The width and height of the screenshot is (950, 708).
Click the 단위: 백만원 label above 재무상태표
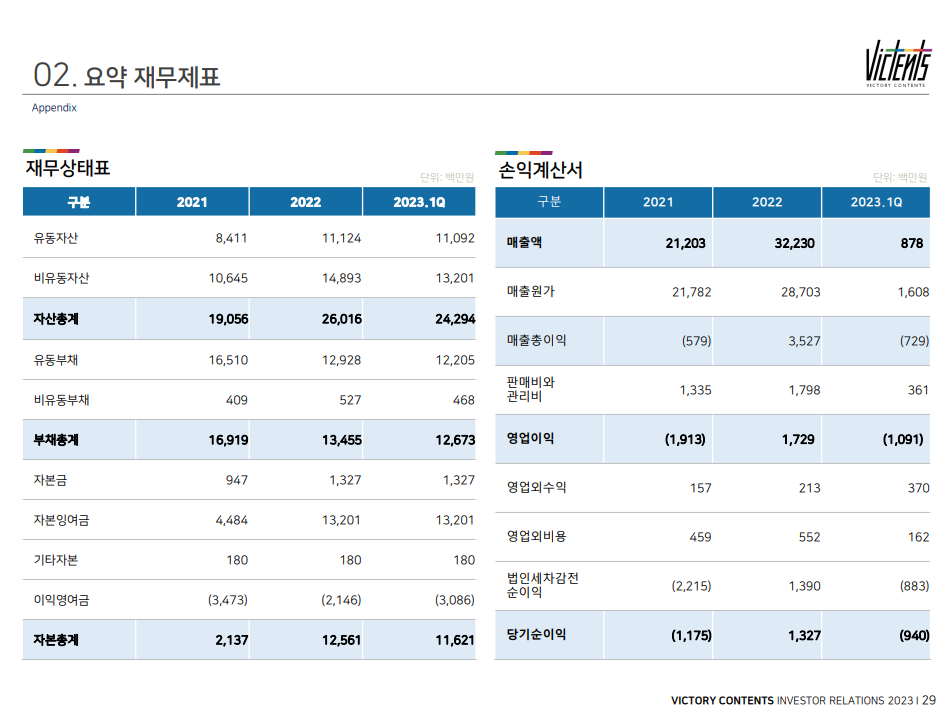click(x=448, y=175)
